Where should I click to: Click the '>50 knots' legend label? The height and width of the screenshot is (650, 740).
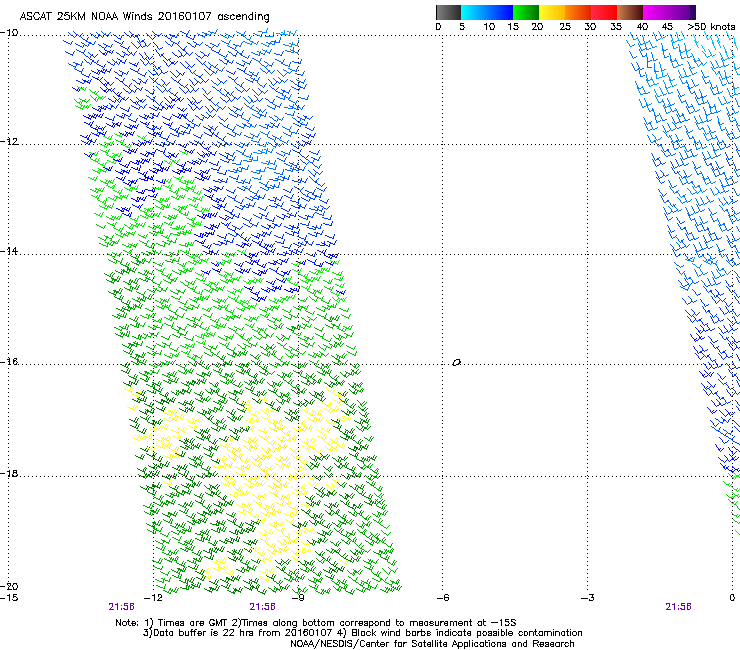711,27
